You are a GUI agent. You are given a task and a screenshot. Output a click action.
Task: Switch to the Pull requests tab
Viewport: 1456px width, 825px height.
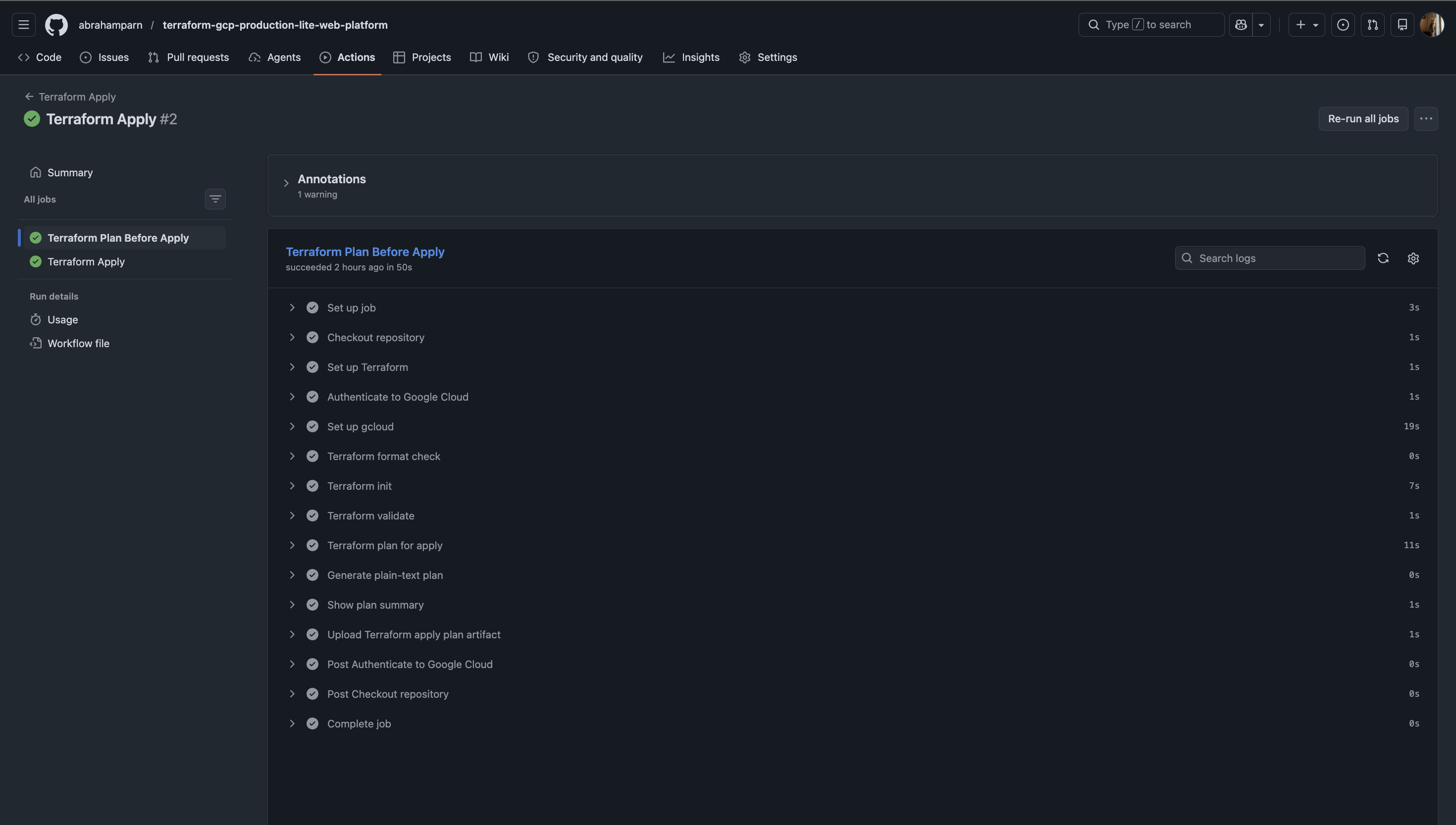click(x=188, y=57)
